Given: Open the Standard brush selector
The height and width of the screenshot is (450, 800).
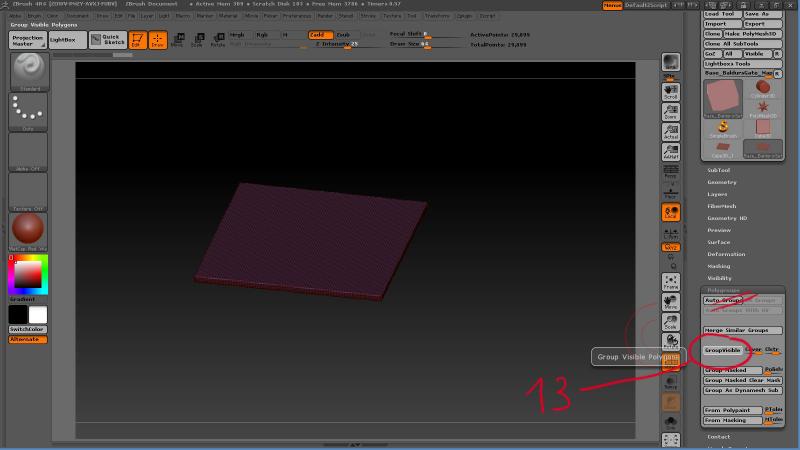Looking at the screenshot, I should point(29,71).
